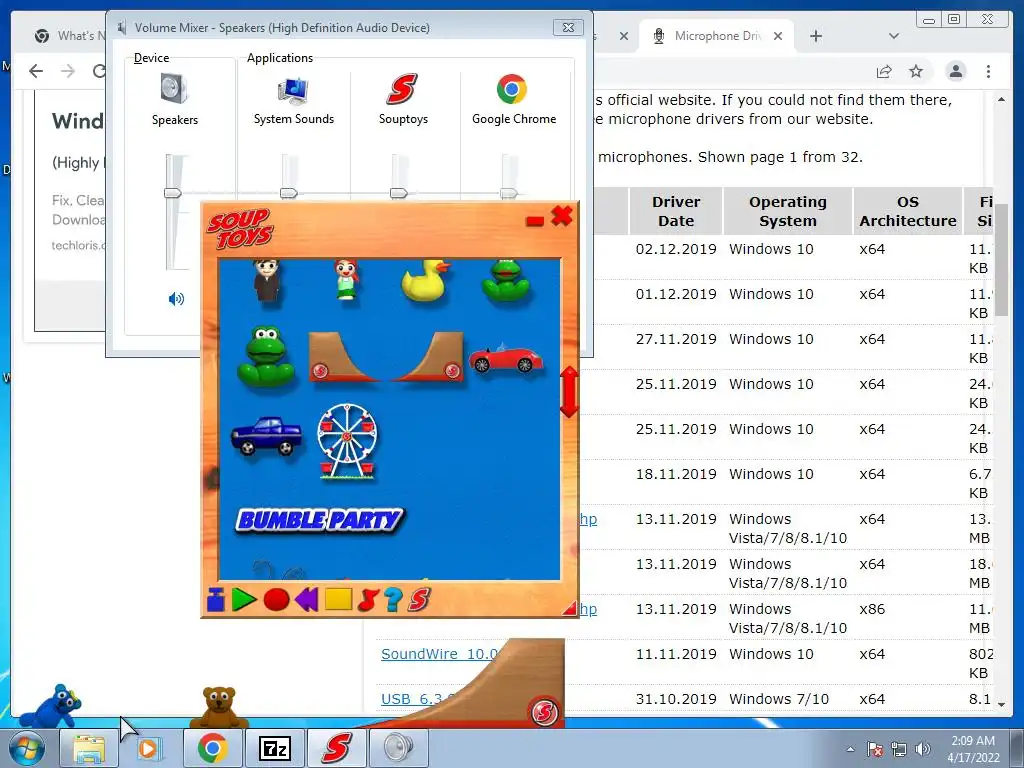Viewport: 1024px width, 768px height.
Task: Click the Google Chrome volume slider handle
Action: pos(508,193)
